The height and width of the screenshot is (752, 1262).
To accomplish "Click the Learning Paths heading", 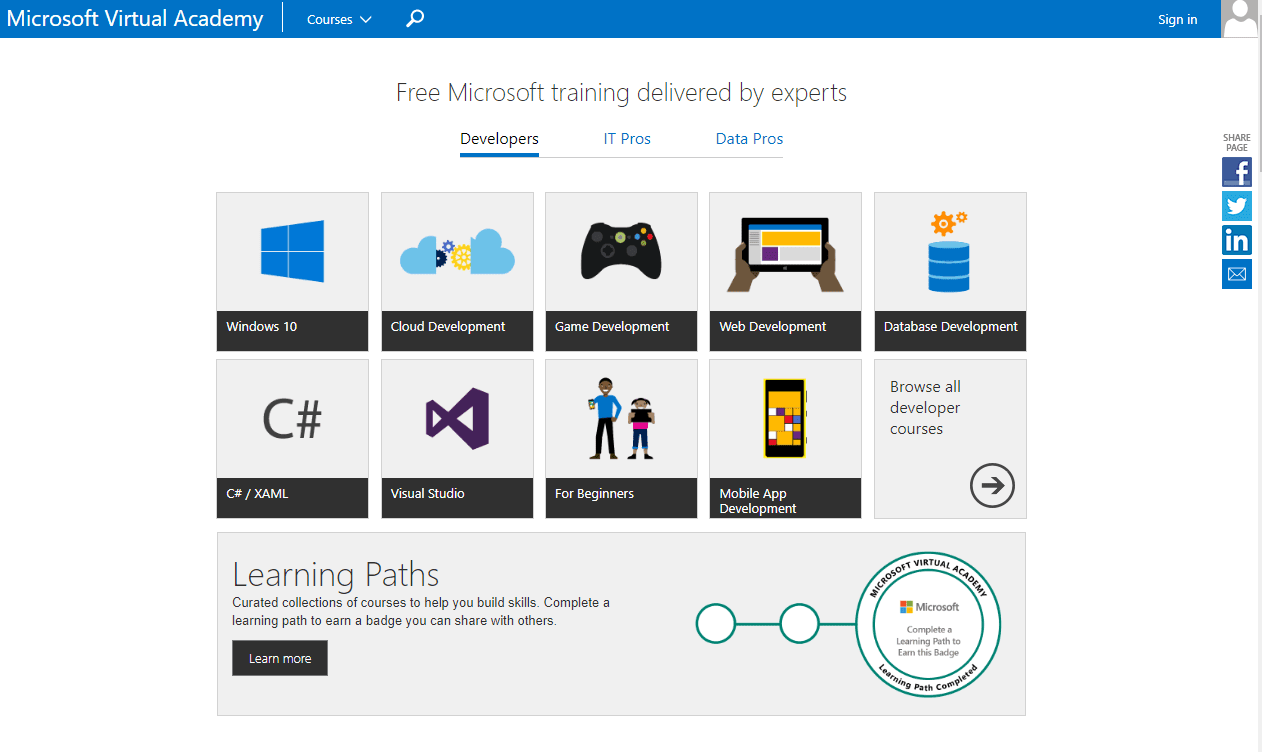I will pos(336,575).
